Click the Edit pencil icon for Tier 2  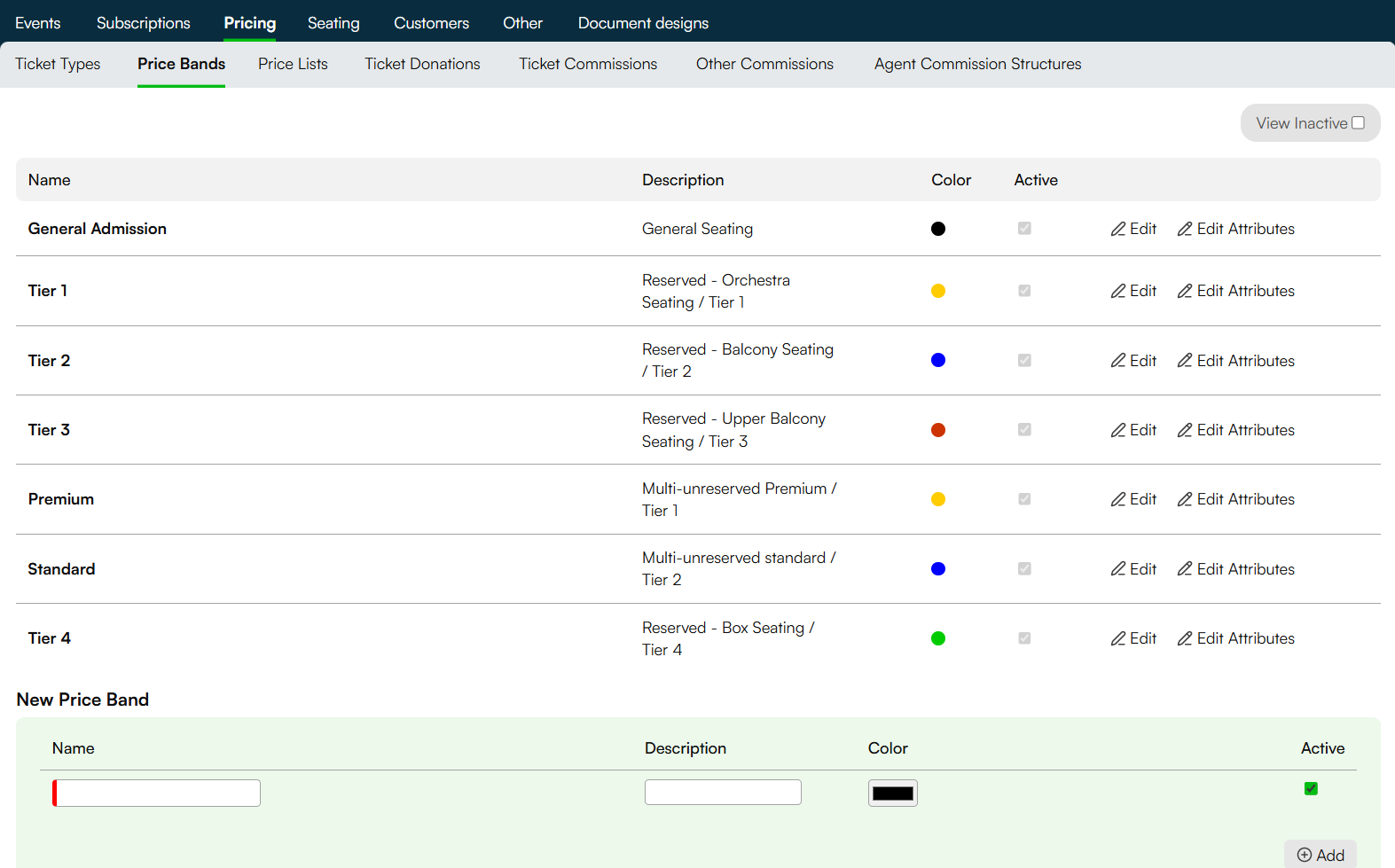[x=1118, y=361]
